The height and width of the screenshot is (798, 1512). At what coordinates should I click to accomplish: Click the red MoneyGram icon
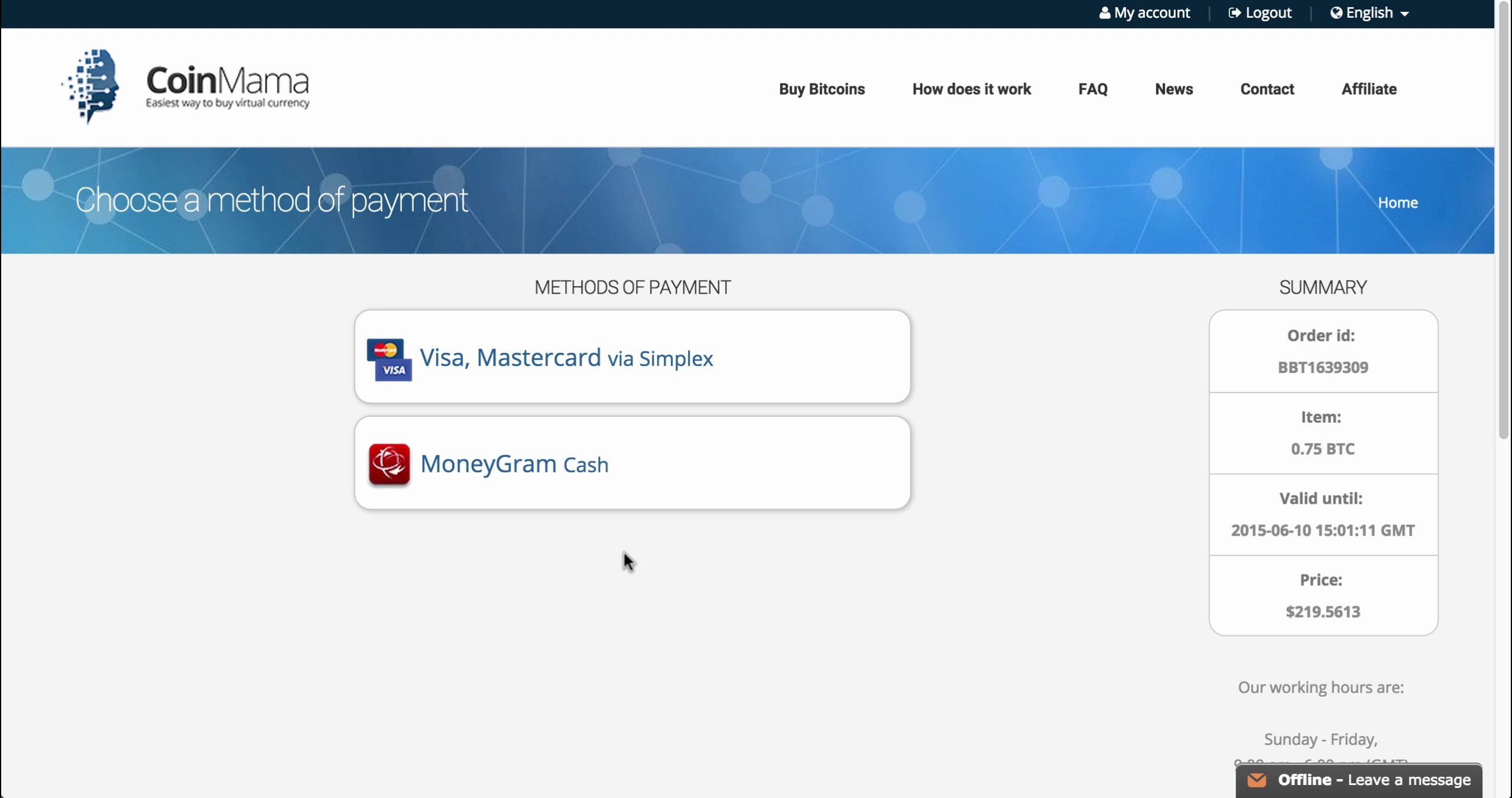[389, 465]
